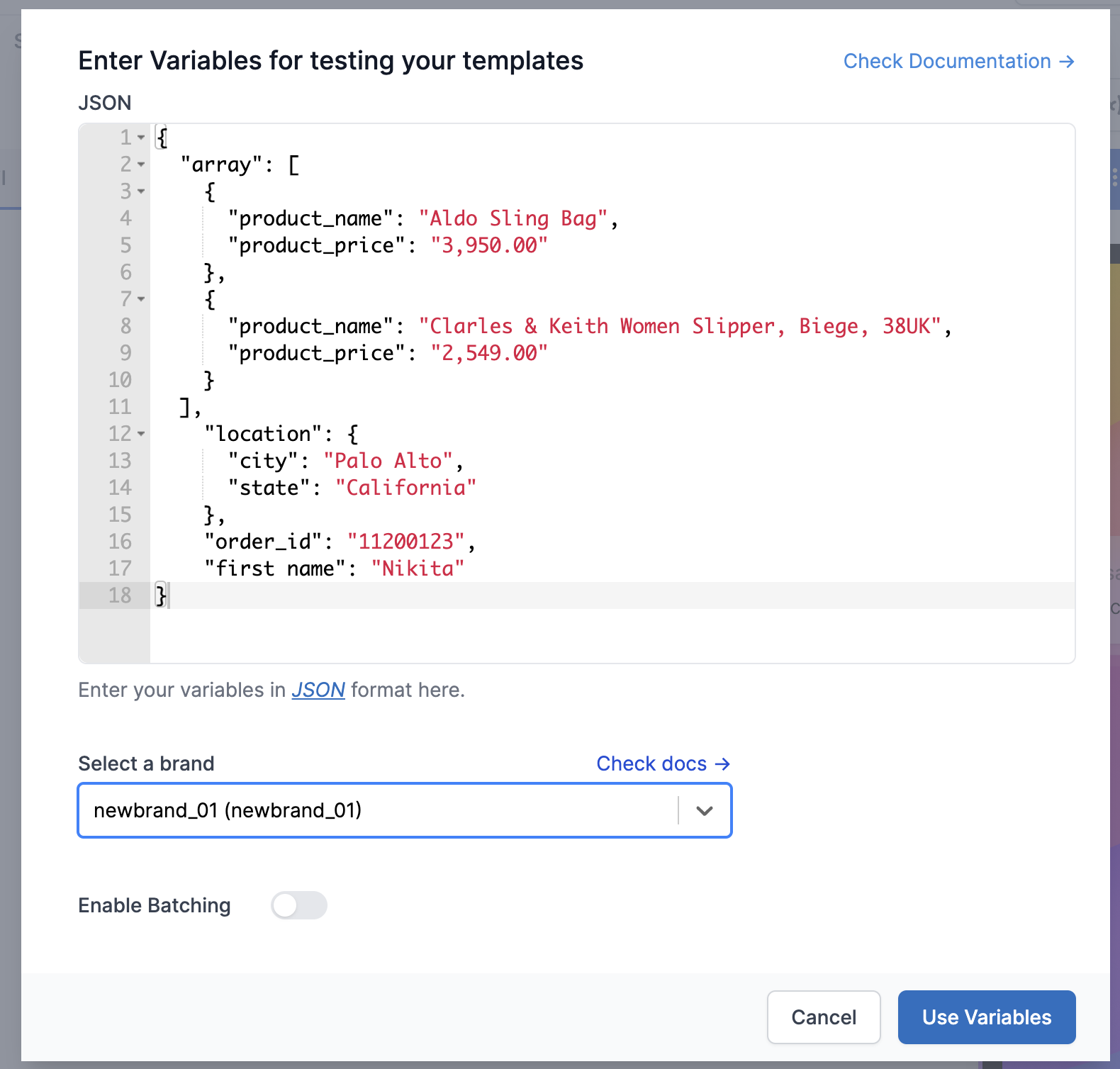Open the Check docs link
1120x1069 pixels.
(x=663, y=763)
